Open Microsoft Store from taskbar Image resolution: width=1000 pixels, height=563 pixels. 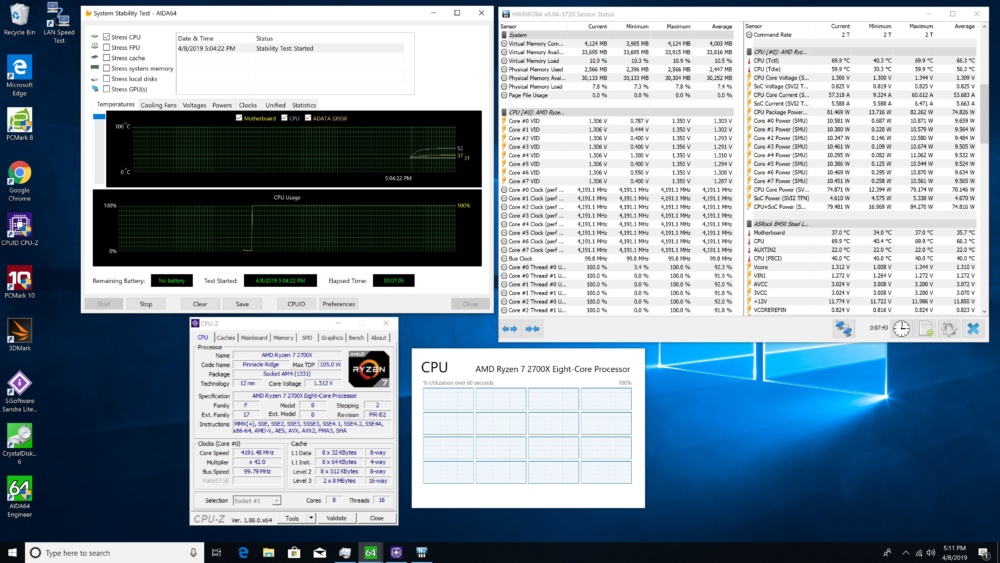pyautogui.click(x=294, y=553)
